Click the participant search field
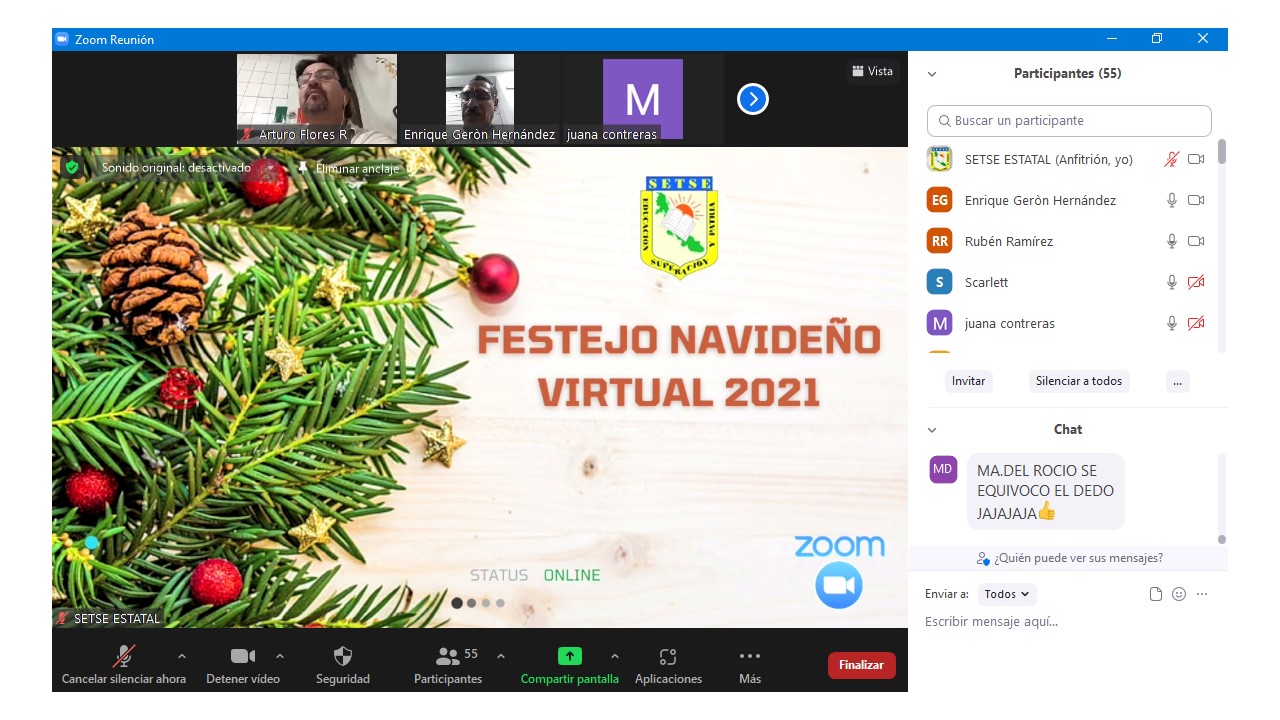Image resolution: width=1280 pixels, height=720 pixels. coord(1069,121)
